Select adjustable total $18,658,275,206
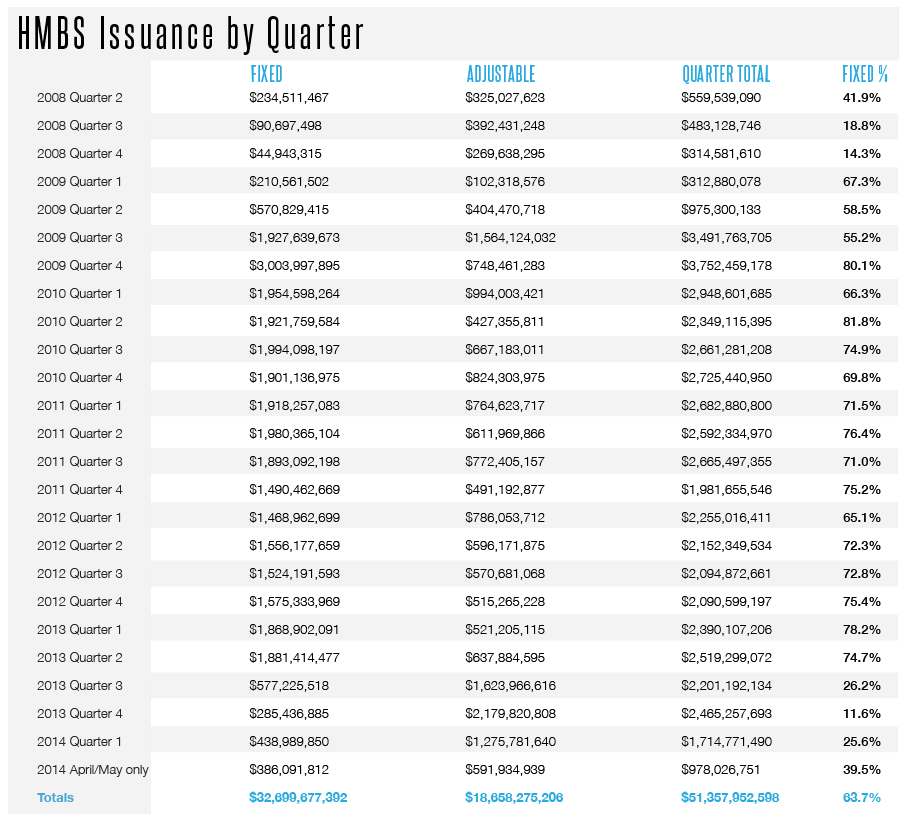The height and width of the screenshot is (814, 907). 514,797
